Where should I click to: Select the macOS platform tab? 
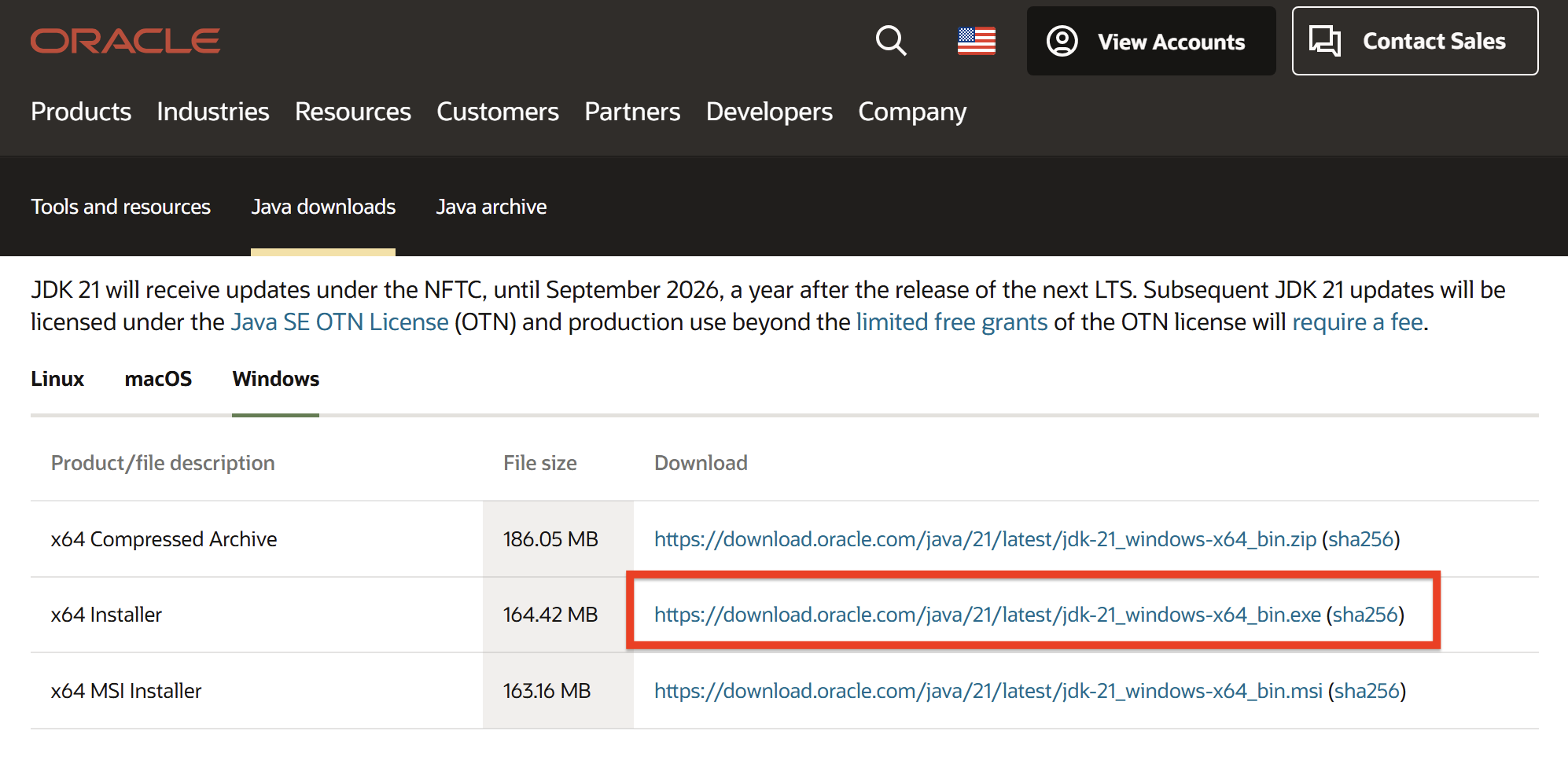(x=158, y=379)
